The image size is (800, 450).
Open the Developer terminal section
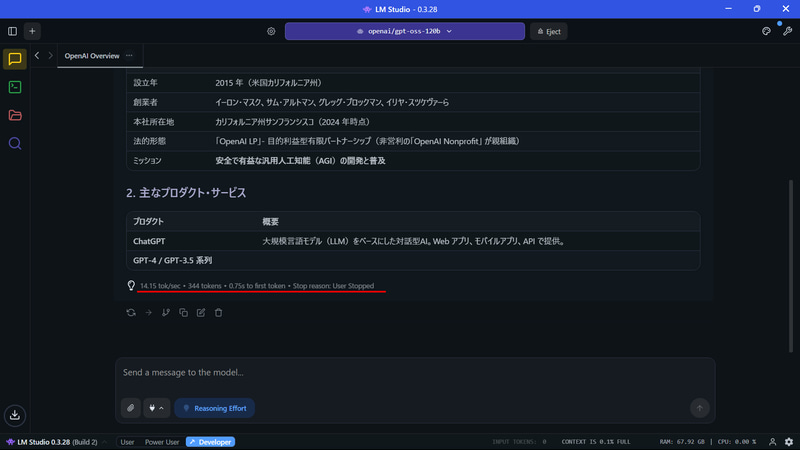[x=15, y=87]
